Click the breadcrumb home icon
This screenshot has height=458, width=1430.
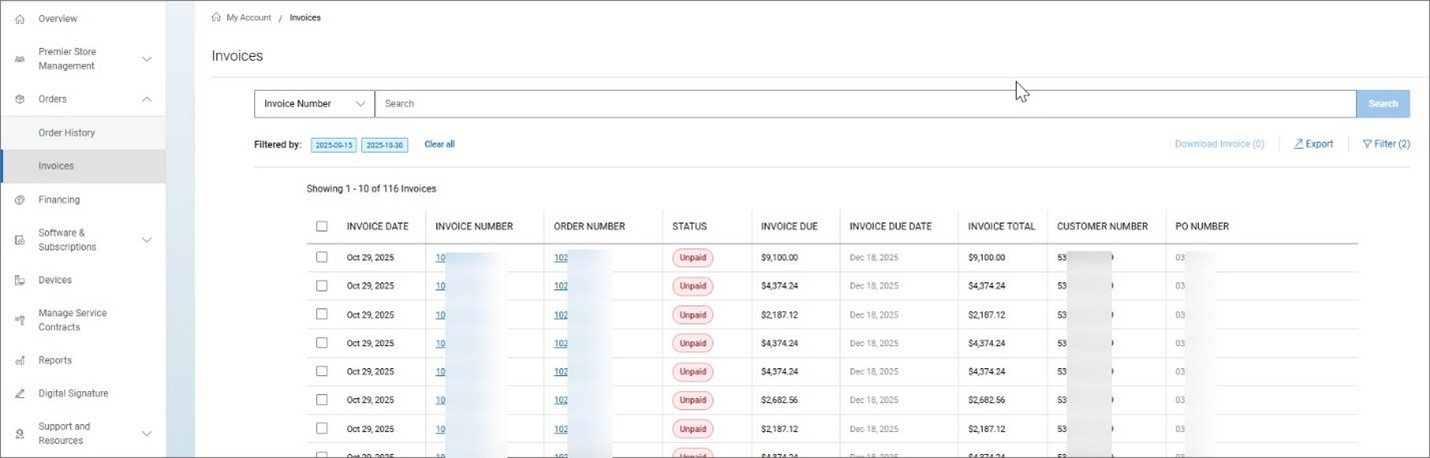(217, 17)
